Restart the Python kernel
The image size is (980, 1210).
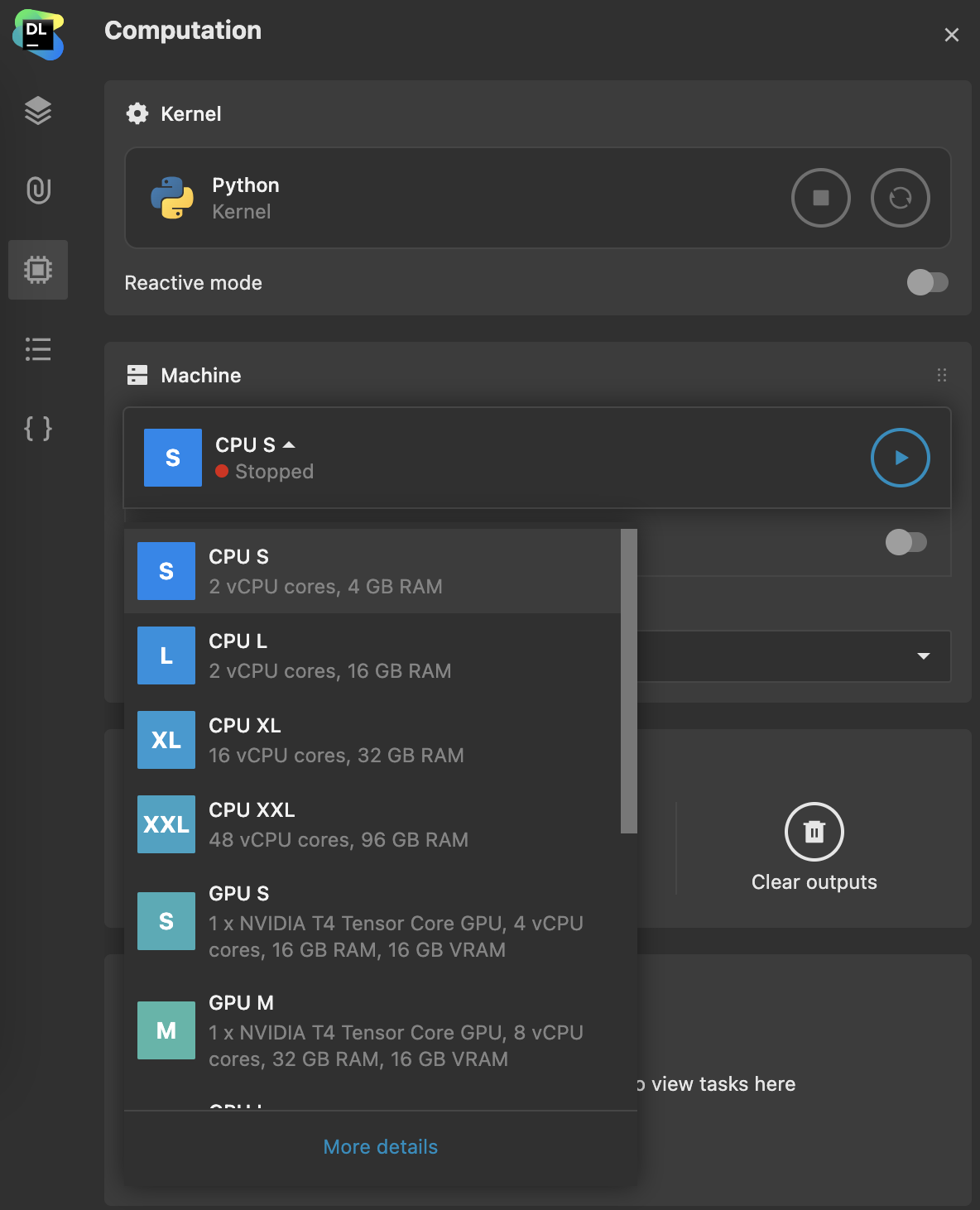900,198
